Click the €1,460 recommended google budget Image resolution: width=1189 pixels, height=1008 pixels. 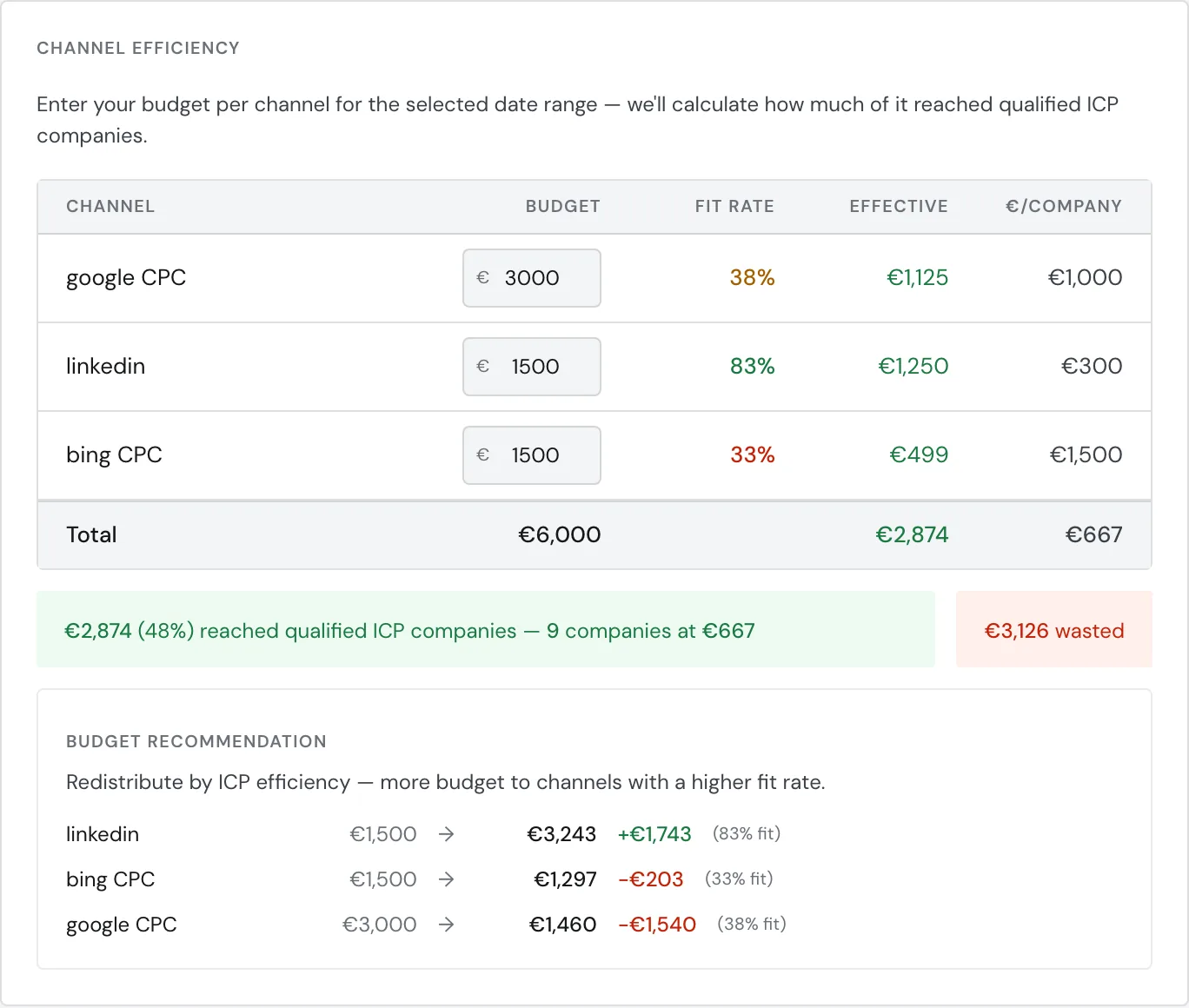(562, 925)
